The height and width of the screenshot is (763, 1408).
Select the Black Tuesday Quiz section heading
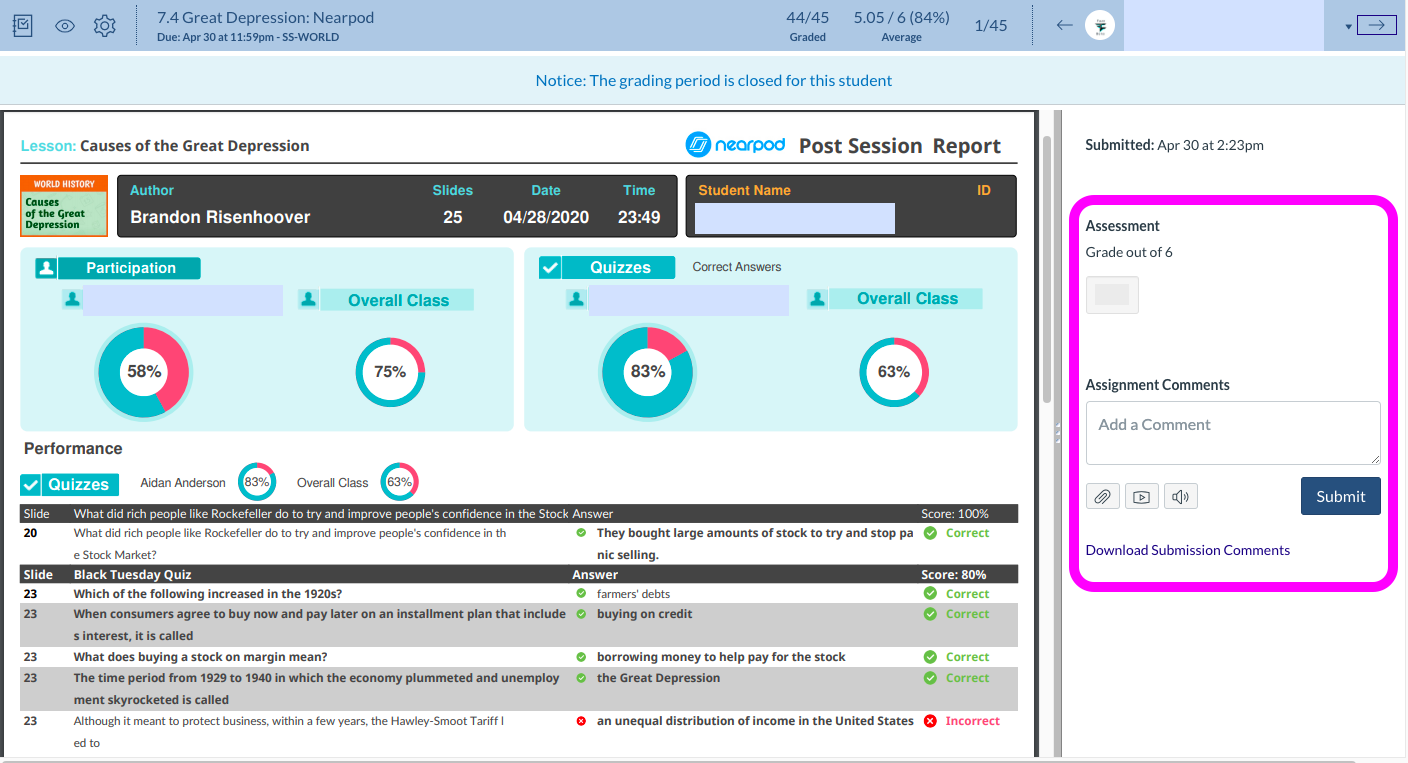pos(135,573)
